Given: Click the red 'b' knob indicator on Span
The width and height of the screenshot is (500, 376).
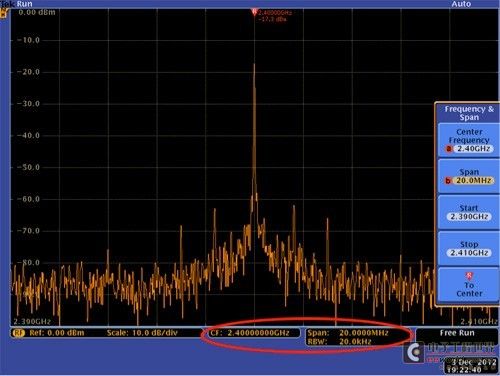Looking at the screenshot, I should (448, 181).
